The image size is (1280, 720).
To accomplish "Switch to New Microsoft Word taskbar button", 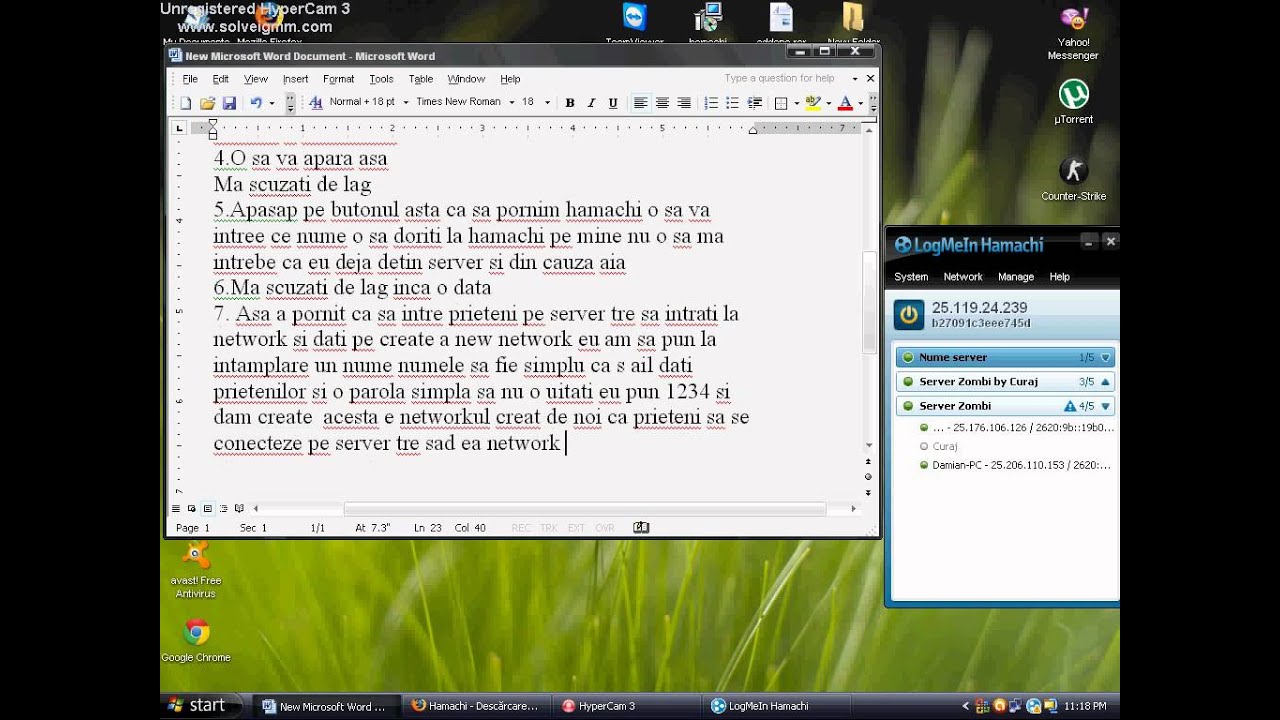I will pyautogui.click(x=327, y=706).
